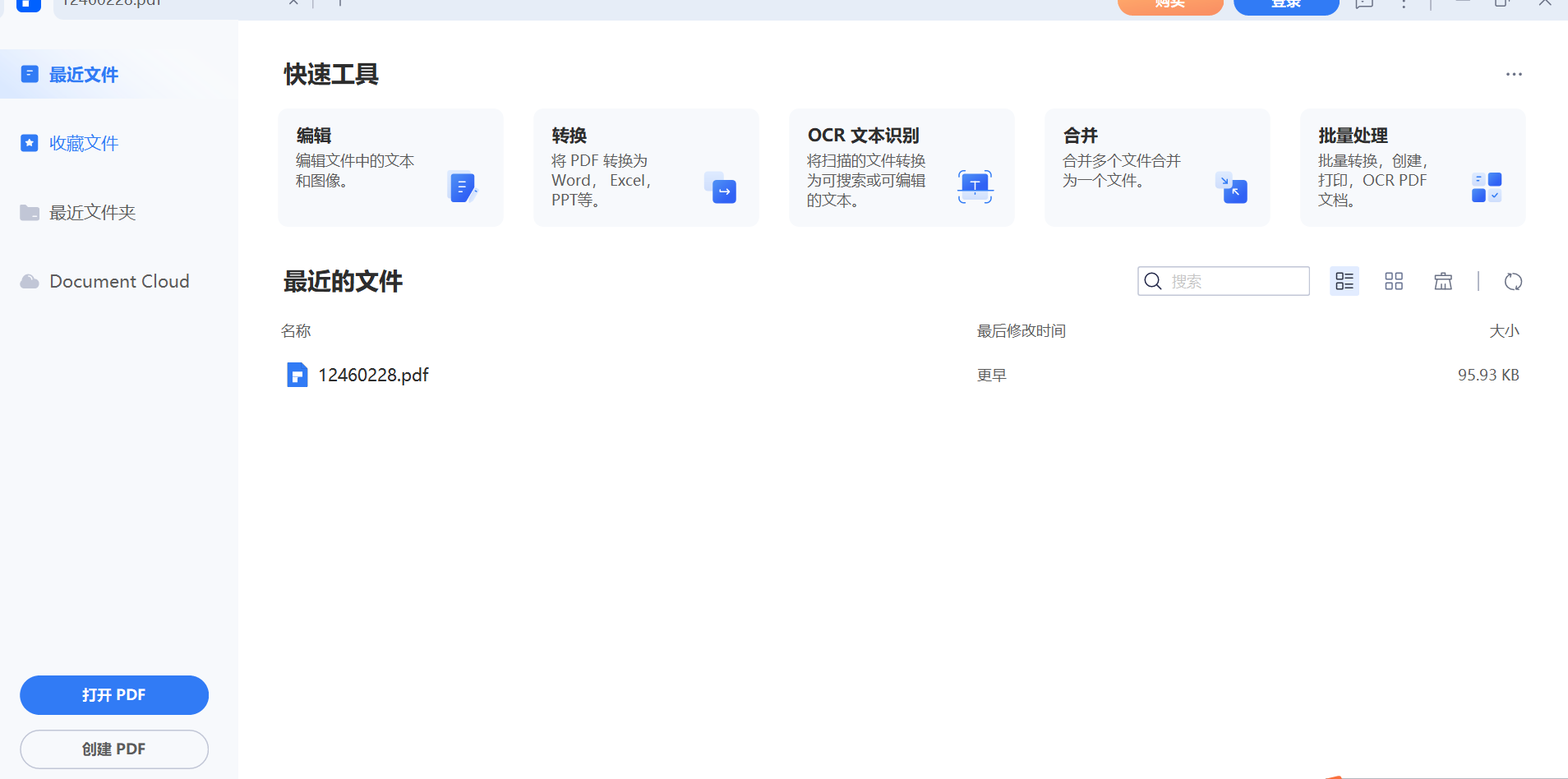Click the 打开 PDF button
The image size is (1568, 779).
coord(113,694)
